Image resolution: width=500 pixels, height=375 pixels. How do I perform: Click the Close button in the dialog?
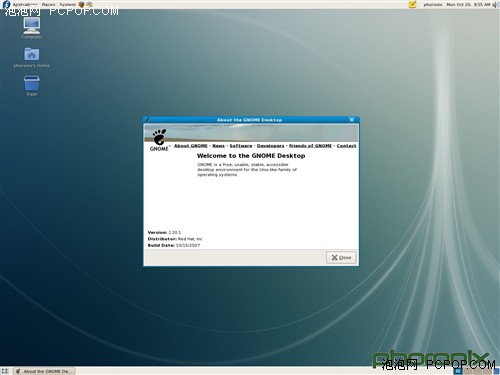[x=341, y=257]
